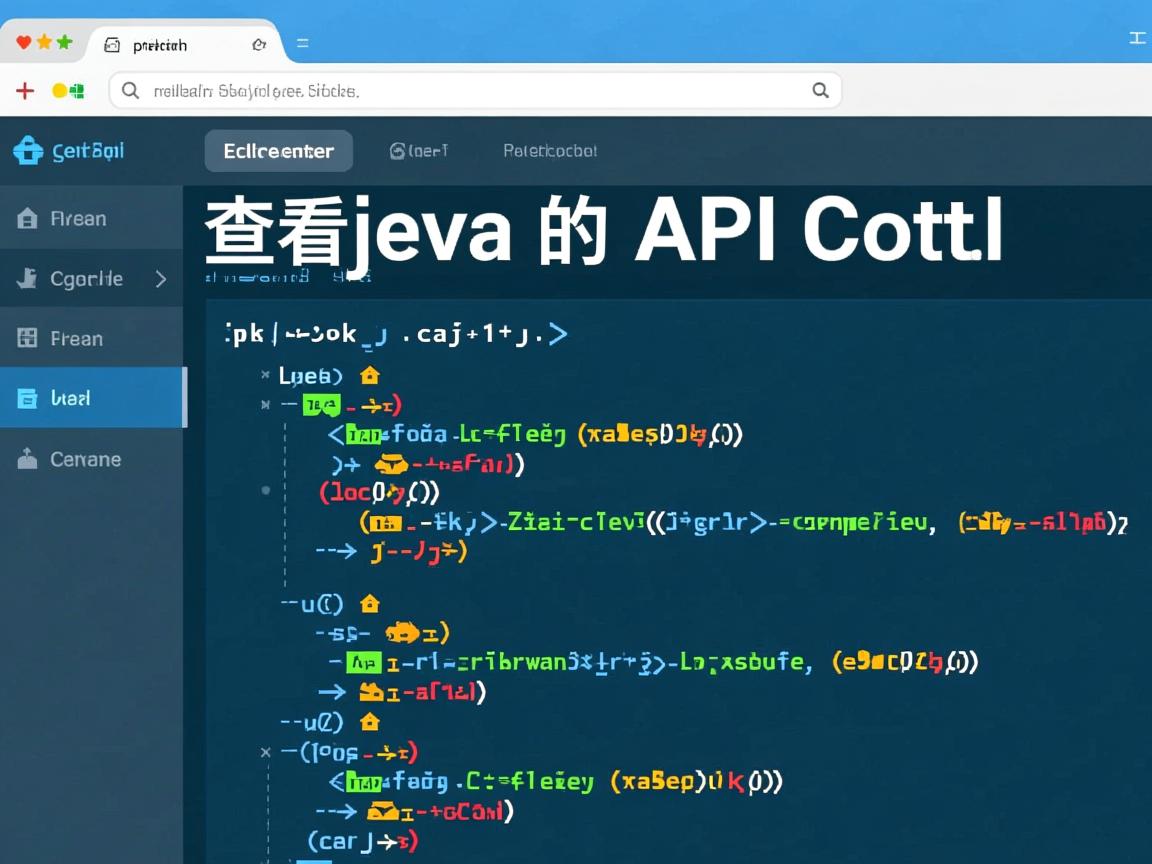Click inside the address search field
Image resolution: width=1152 pixels, height=864 pixels.
tap(450, 90)
